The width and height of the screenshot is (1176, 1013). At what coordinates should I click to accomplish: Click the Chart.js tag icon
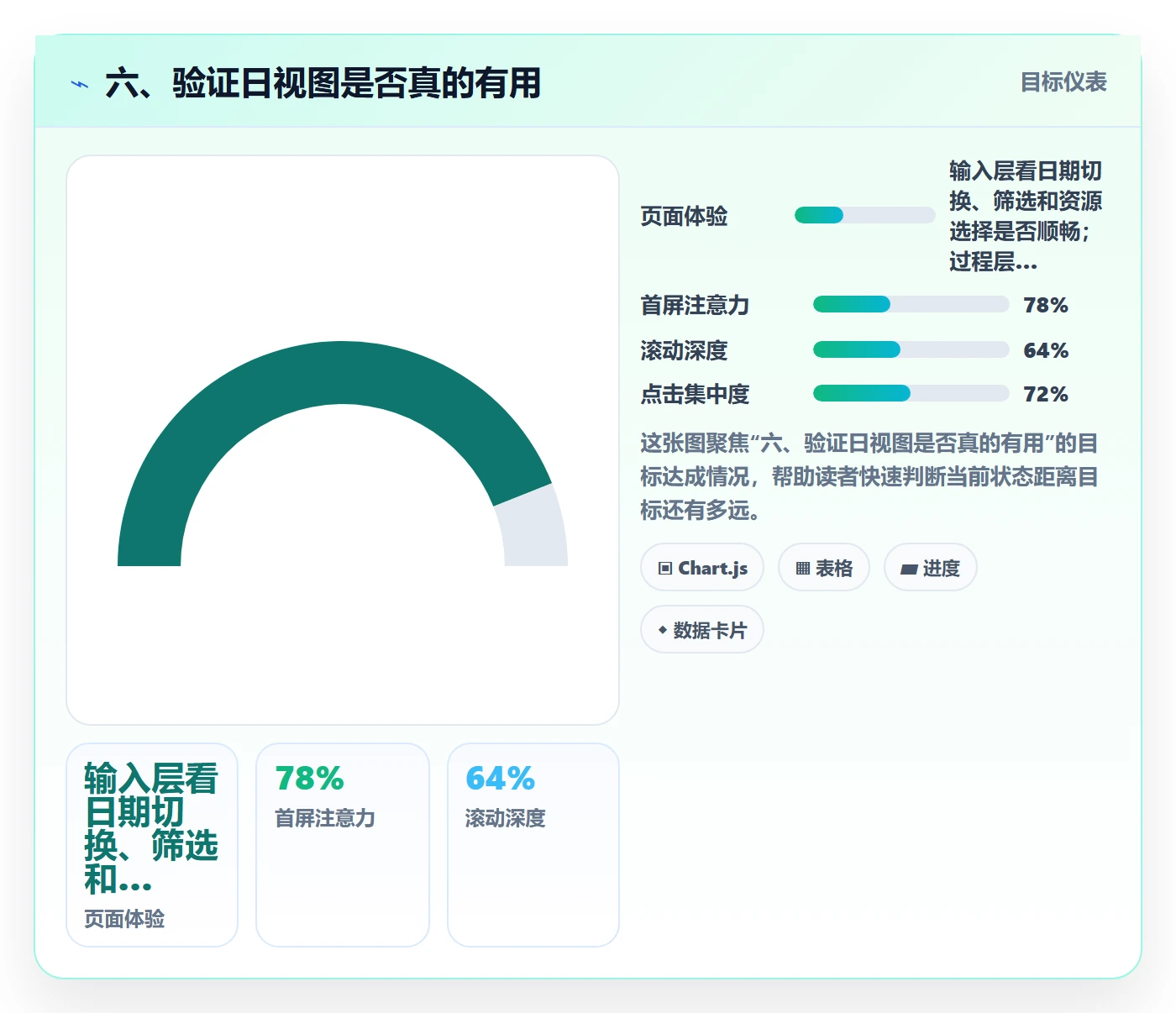[x=665, y=569]
